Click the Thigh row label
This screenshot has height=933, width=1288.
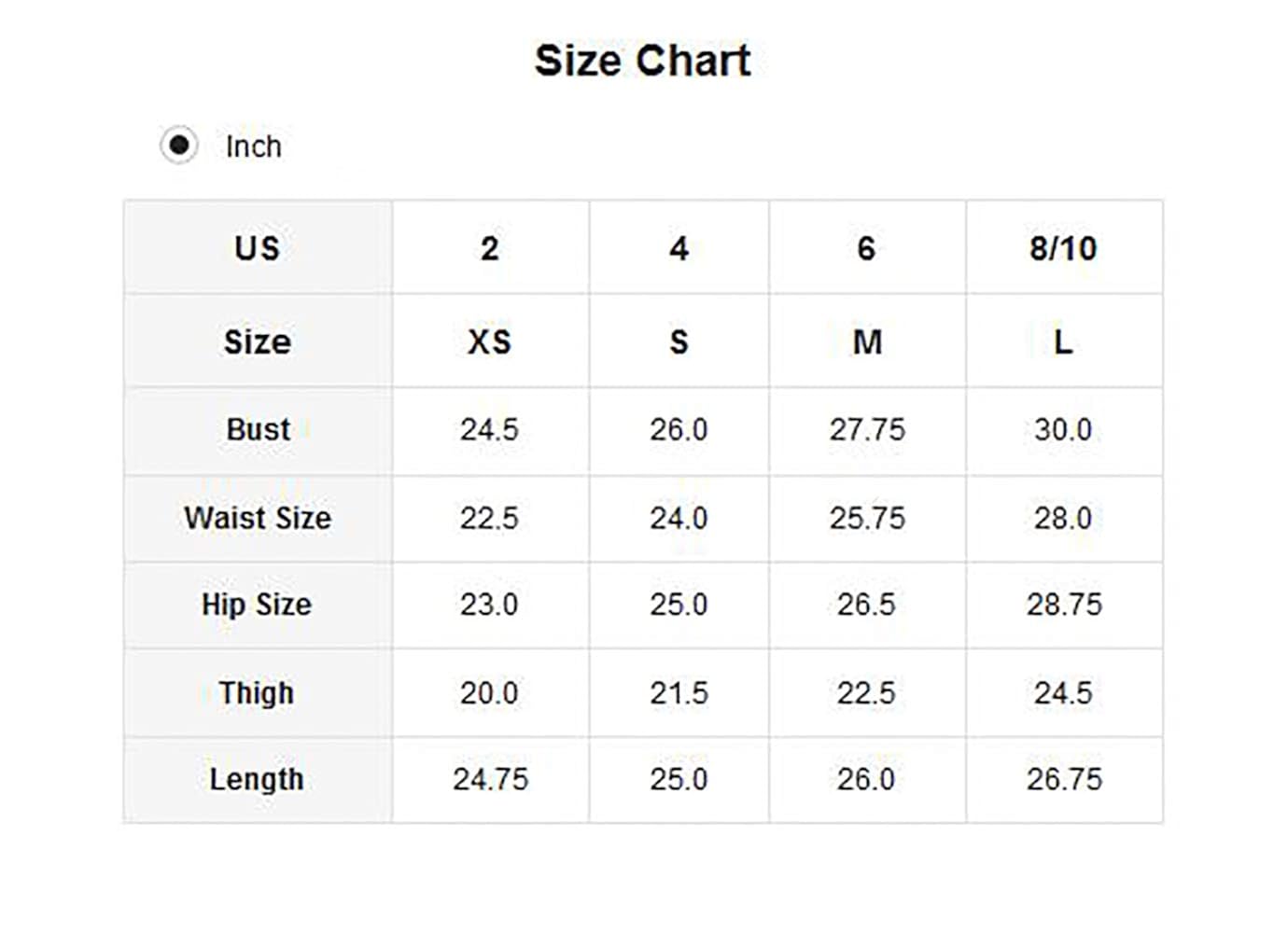point(257,693)
